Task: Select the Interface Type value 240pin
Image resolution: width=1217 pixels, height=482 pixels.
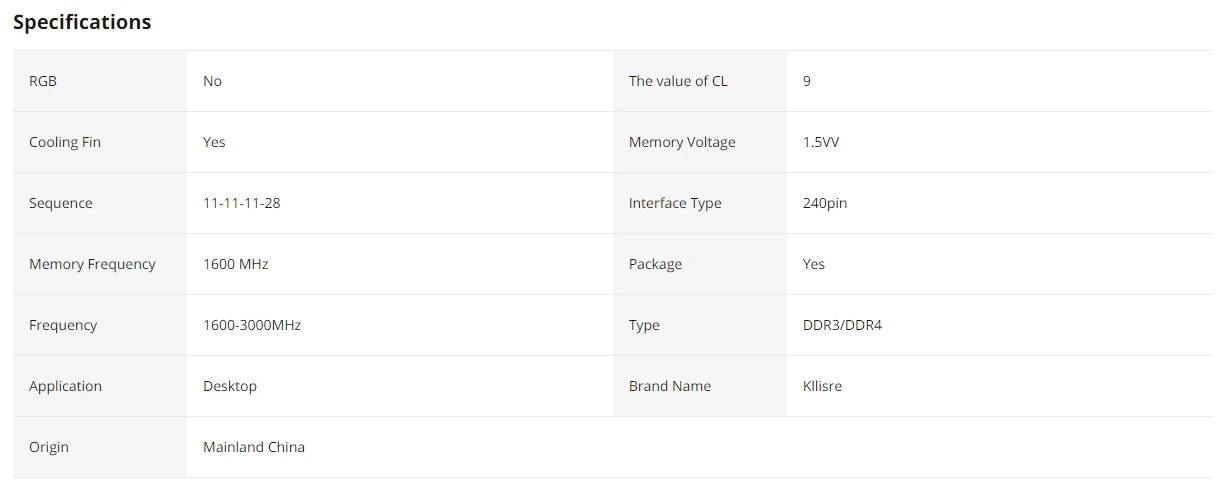Action: coord(825,203)
